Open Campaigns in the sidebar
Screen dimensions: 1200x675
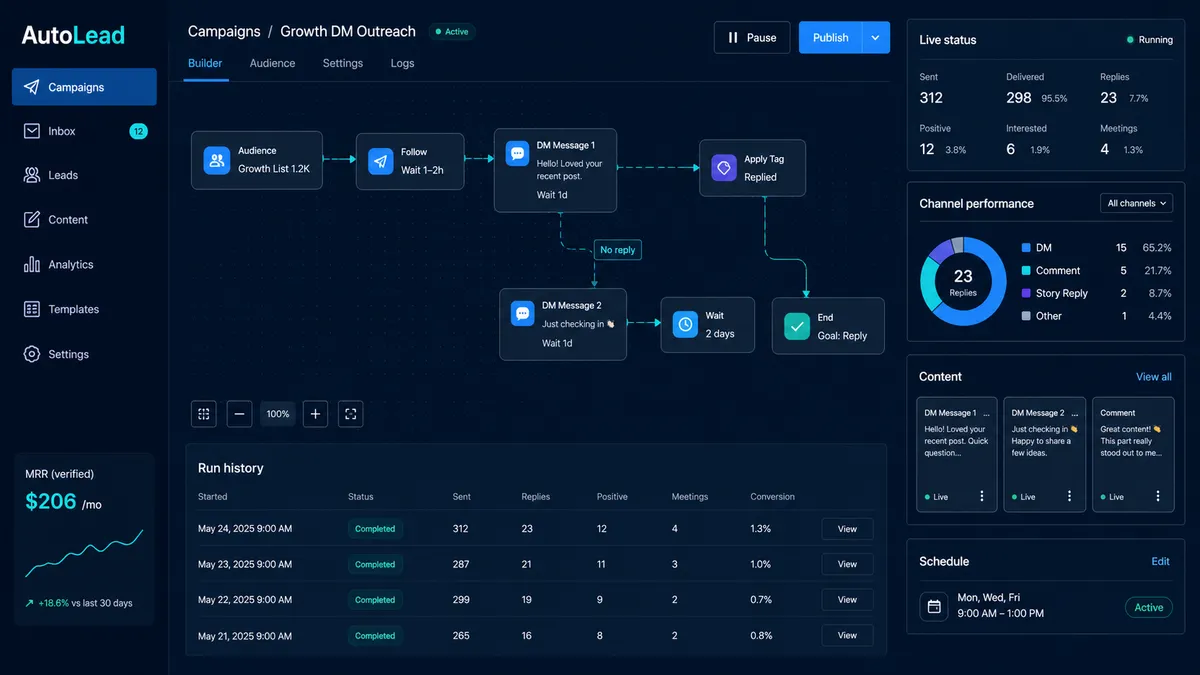click(84, 87)
